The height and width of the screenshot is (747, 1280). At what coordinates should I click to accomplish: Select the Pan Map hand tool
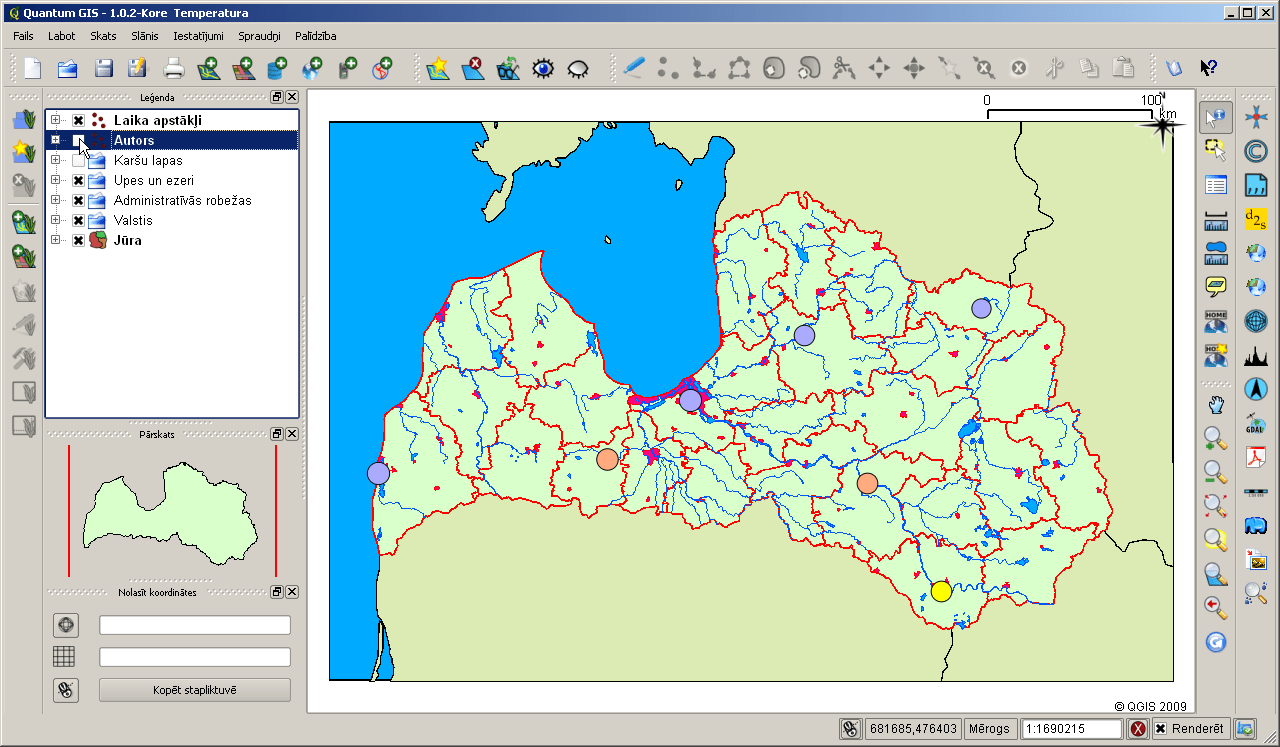pos(1216,404)
